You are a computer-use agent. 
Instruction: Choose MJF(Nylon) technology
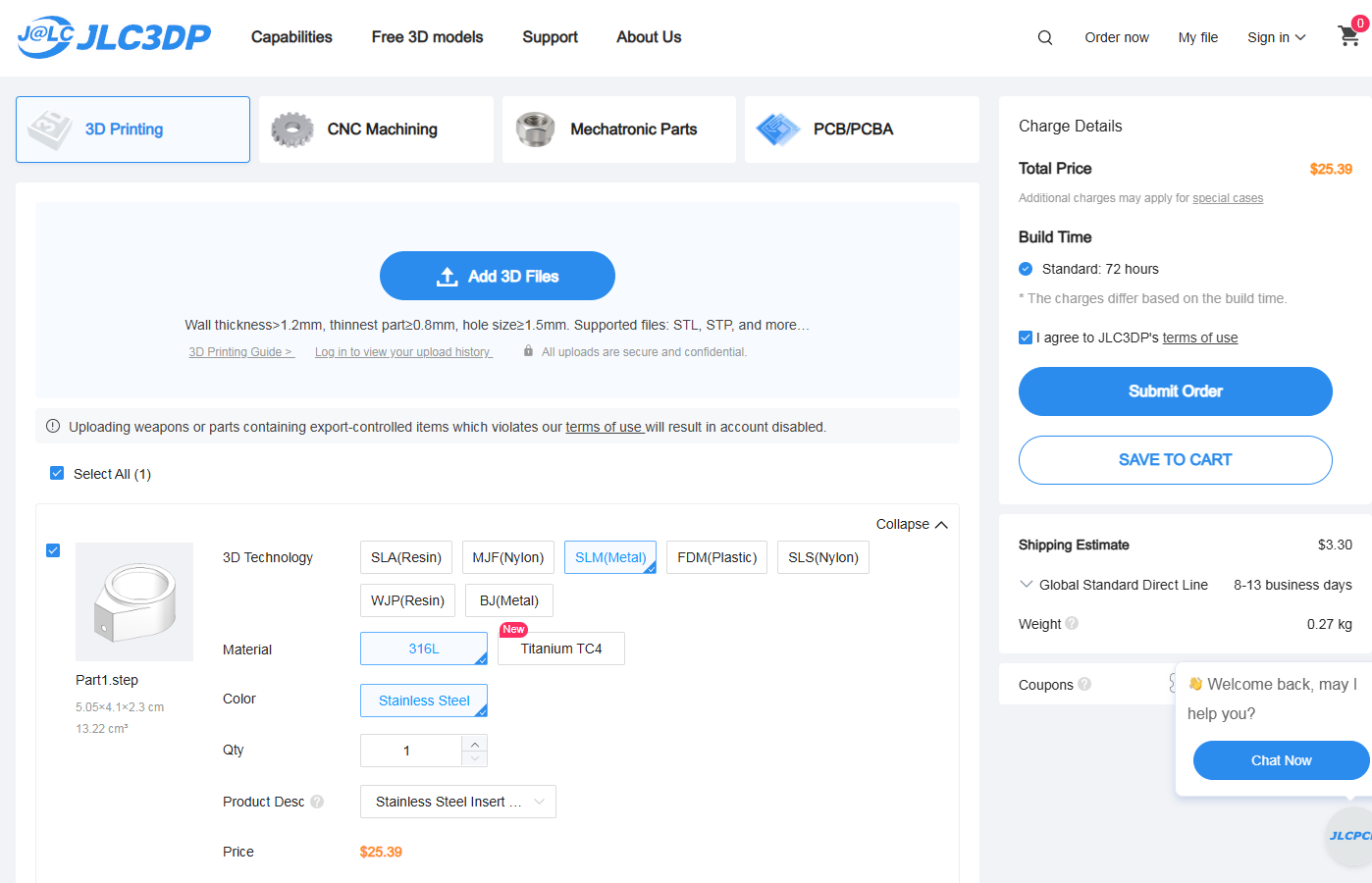(x=508, y=557)
